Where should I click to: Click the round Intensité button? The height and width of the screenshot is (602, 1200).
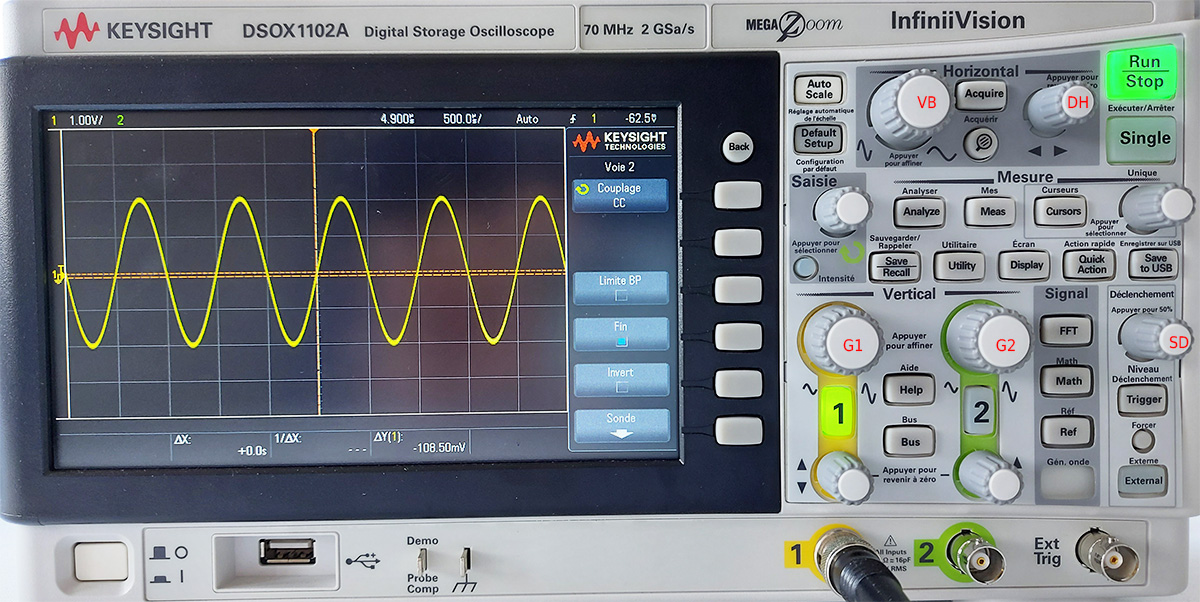[x=805, y=266]
